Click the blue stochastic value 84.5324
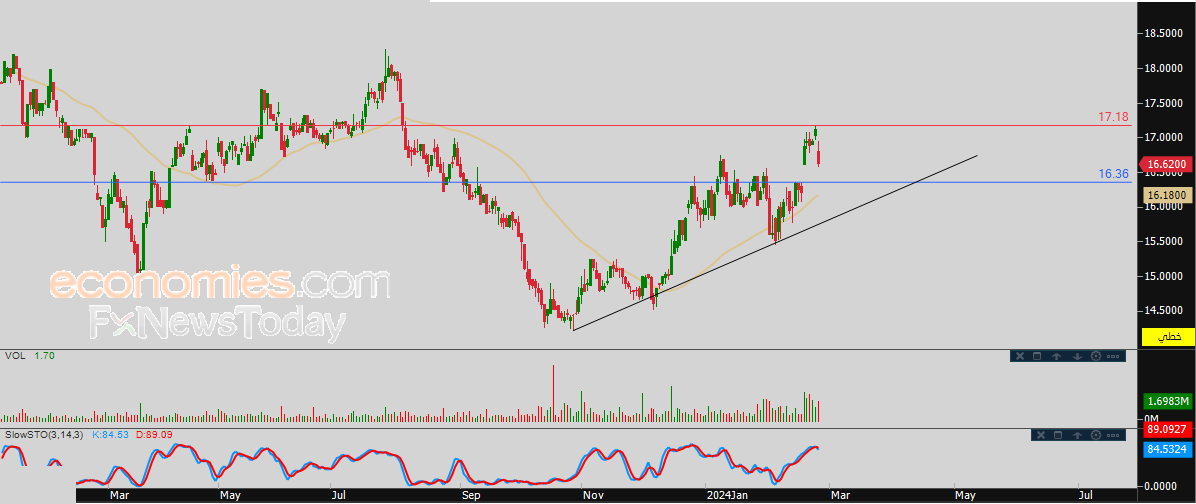The height and width of the screenshot is (504, 1196). (1167, 449)
